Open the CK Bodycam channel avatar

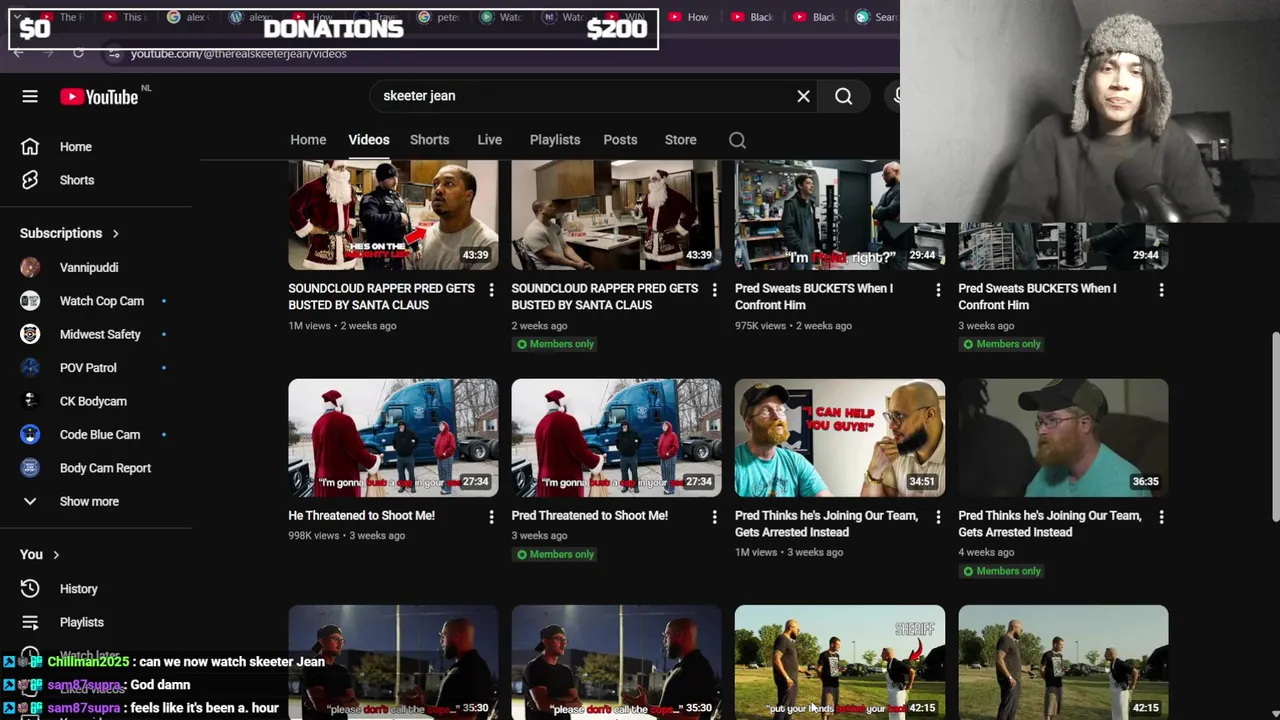click(30, 401)
